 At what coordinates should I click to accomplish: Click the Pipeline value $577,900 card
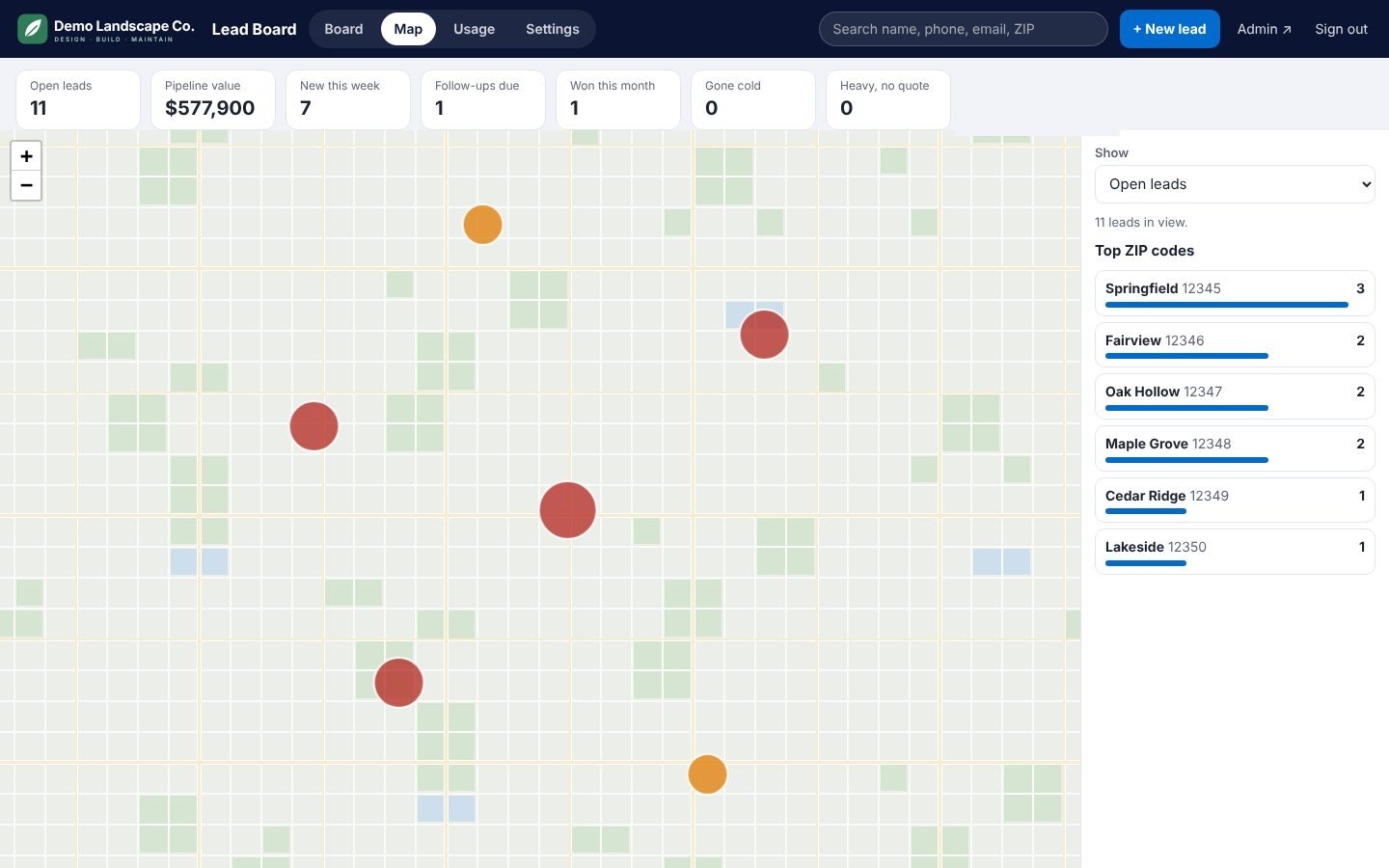213,99
